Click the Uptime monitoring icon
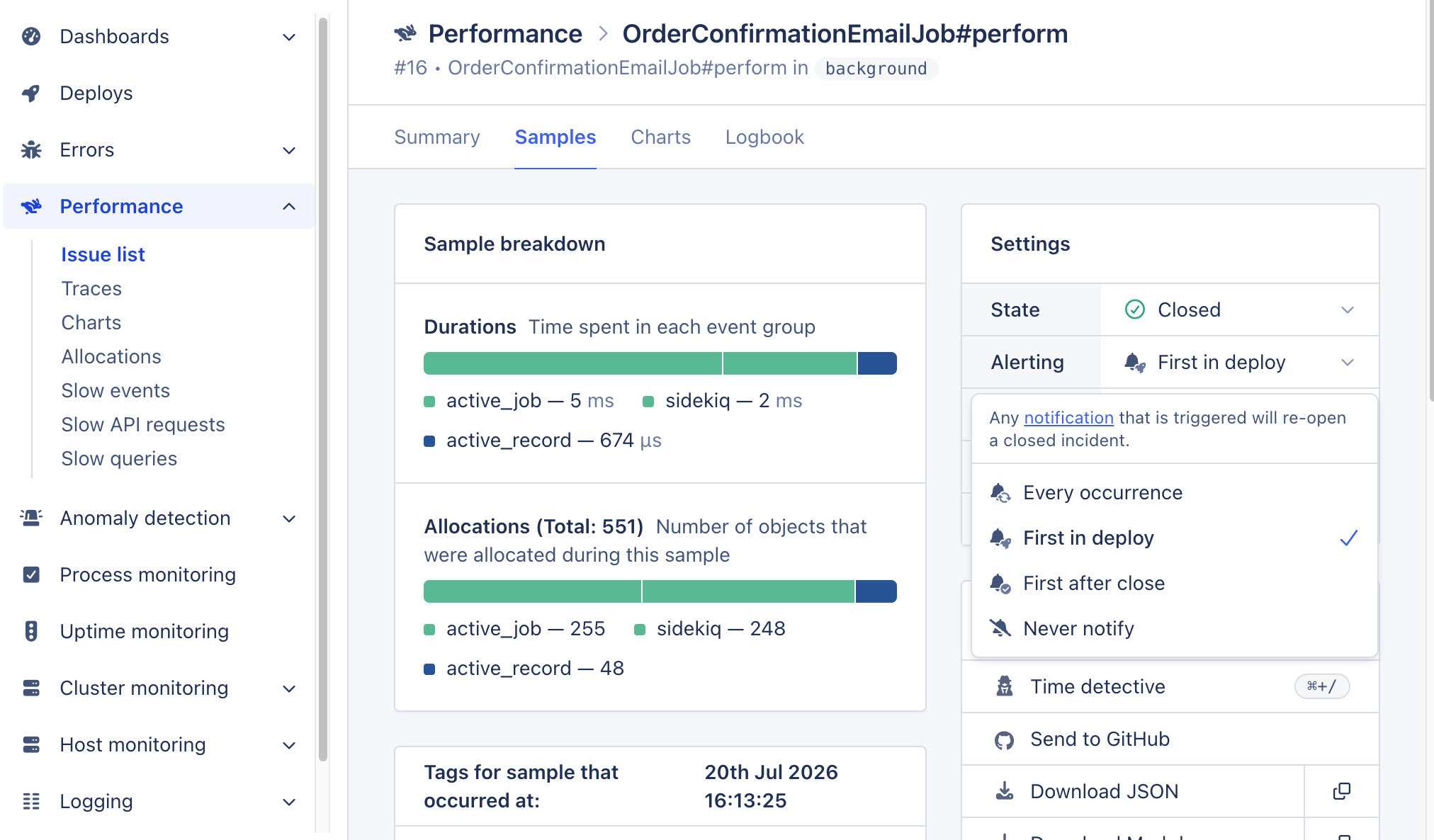Viewport: 1434px width, 840px height. 31,631
